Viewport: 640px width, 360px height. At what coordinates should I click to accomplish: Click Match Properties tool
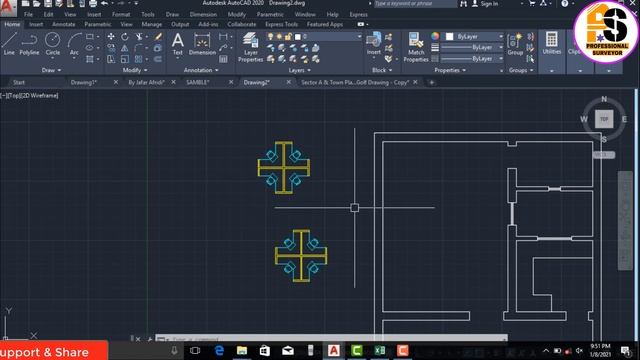pyautogui.click(x=416, y=47)
